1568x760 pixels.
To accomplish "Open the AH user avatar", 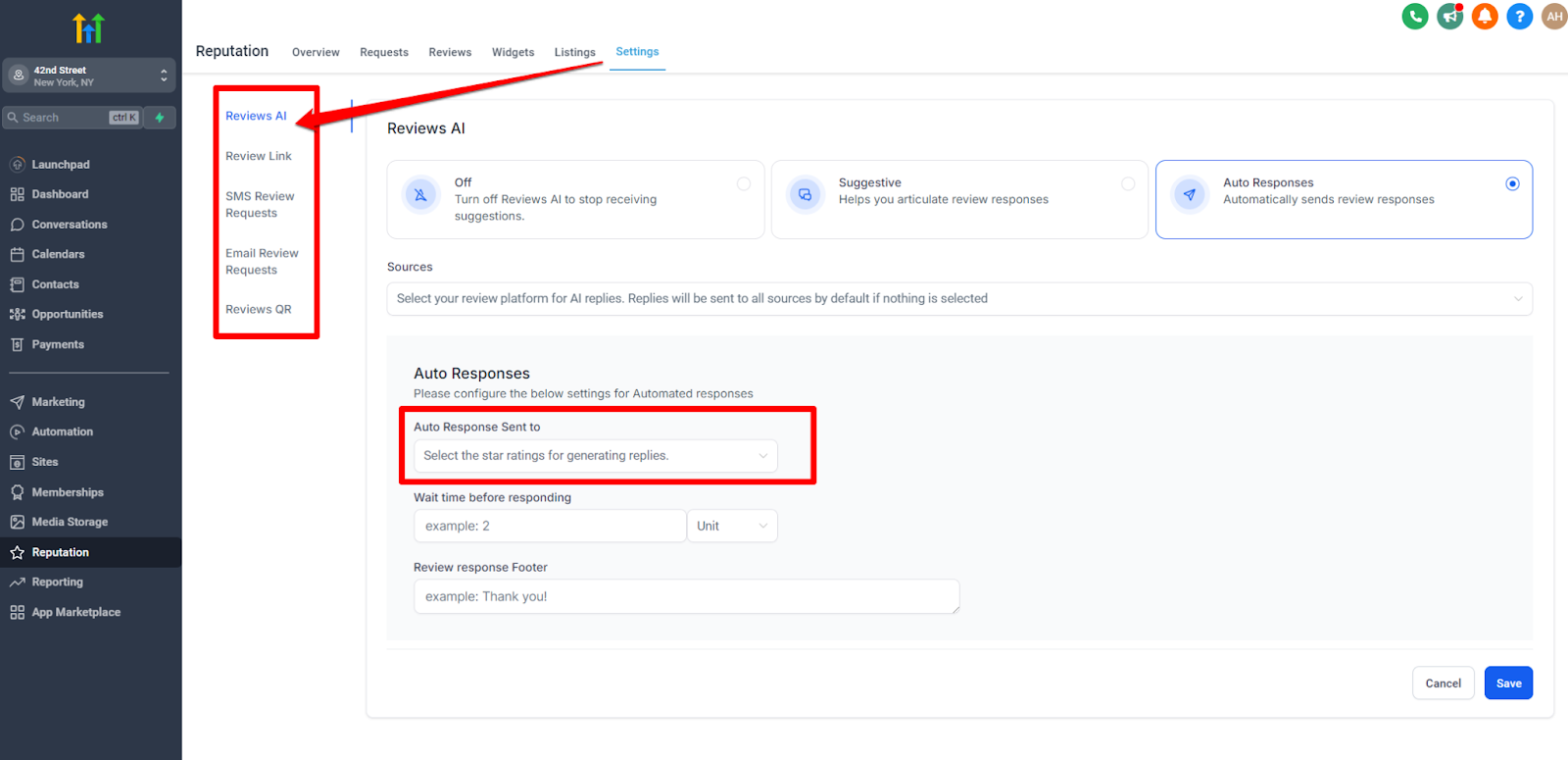I will coord(1554,17).
